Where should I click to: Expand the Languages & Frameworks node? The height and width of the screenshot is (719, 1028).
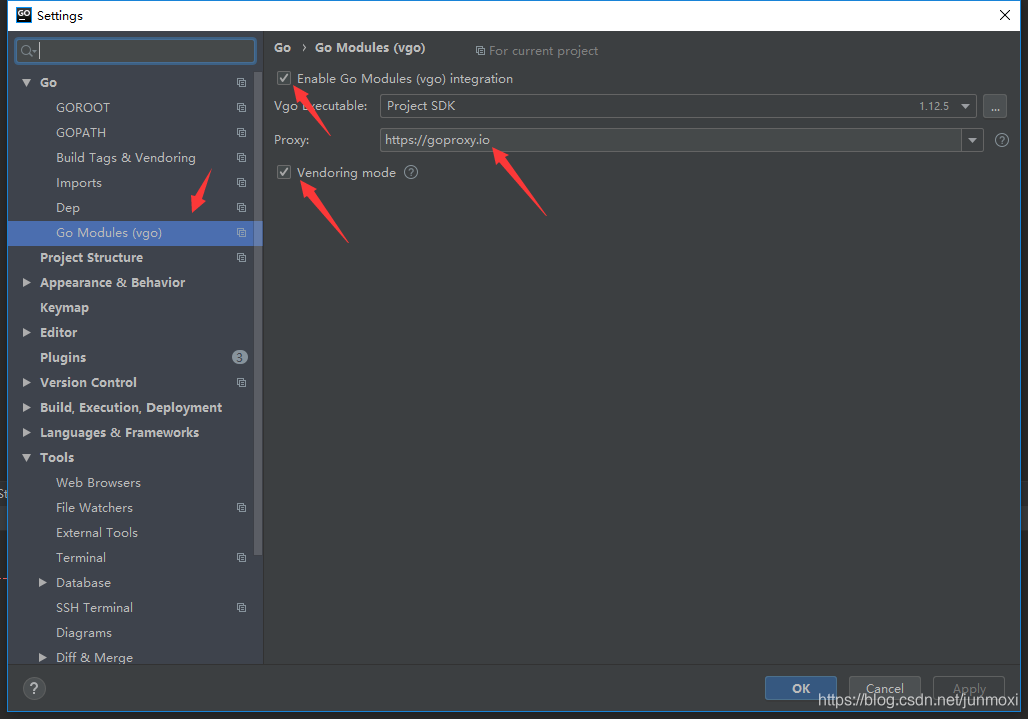pos(27,432)
